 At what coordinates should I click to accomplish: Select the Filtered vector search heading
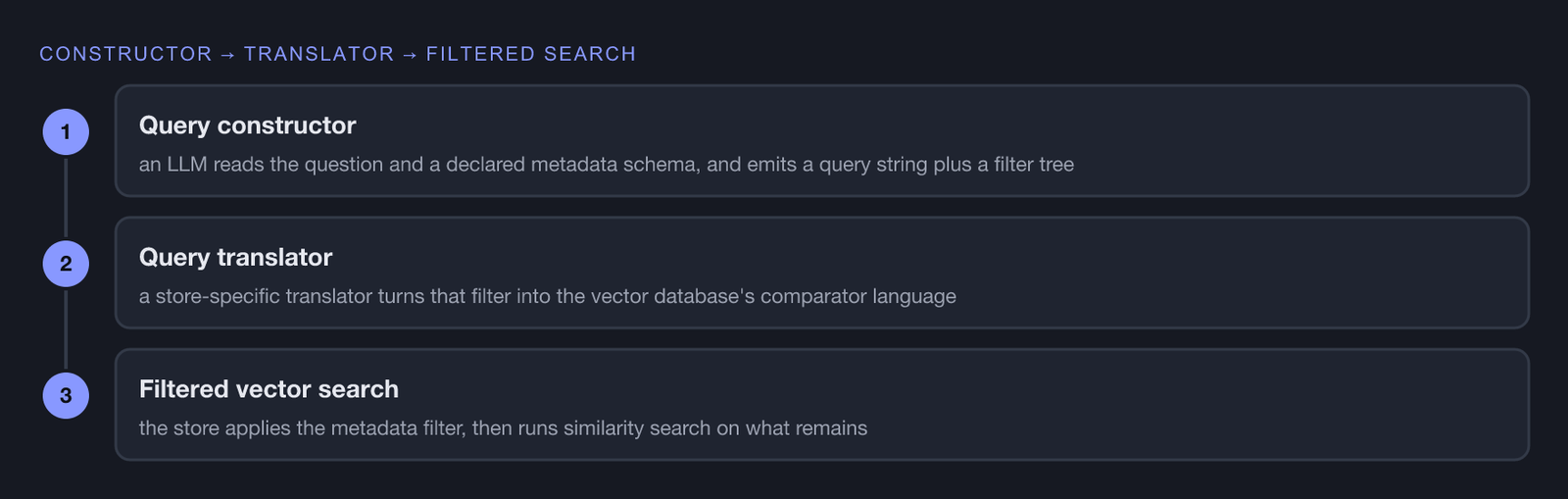(269, 389)
